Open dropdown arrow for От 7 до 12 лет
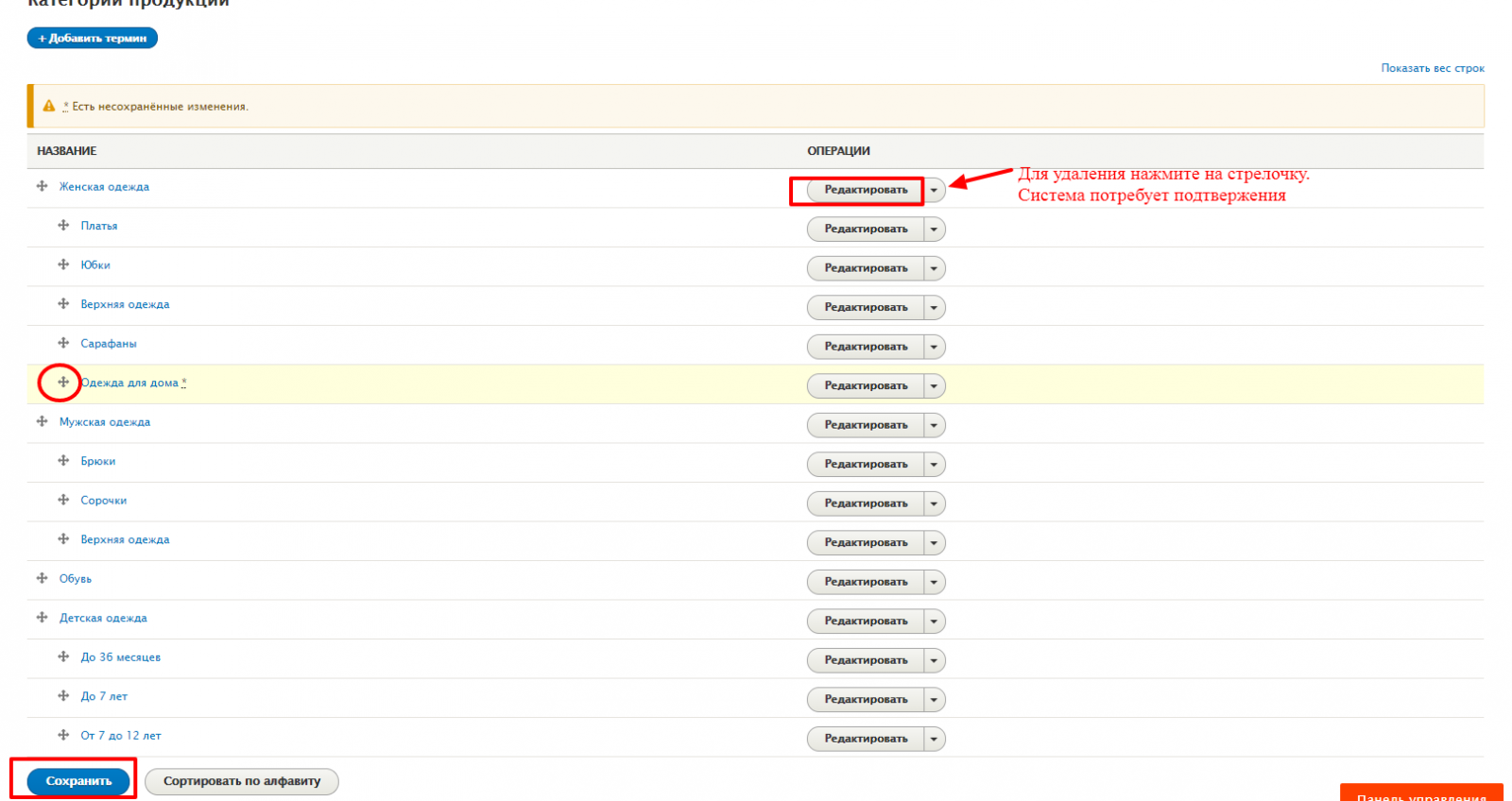The image size is (1512, 801). tap(935, 739)
